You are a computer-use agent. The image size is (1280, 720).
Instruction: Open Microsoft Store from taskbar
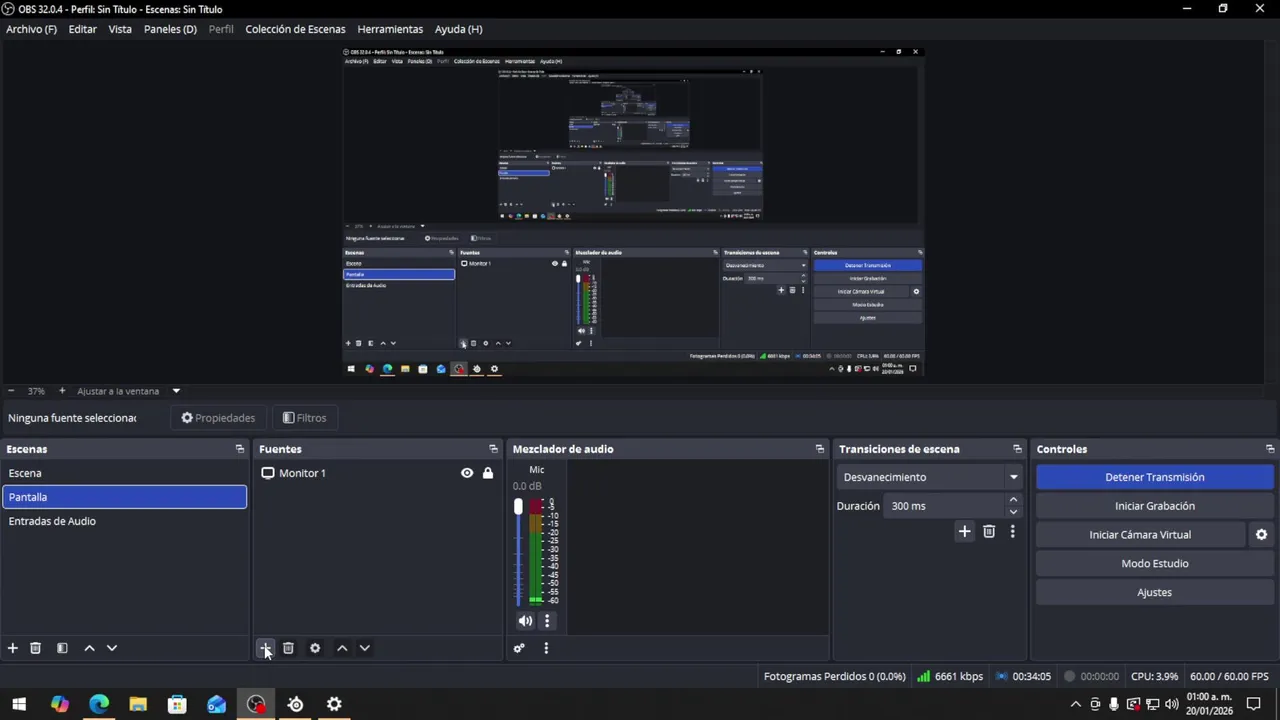point(177,704)
